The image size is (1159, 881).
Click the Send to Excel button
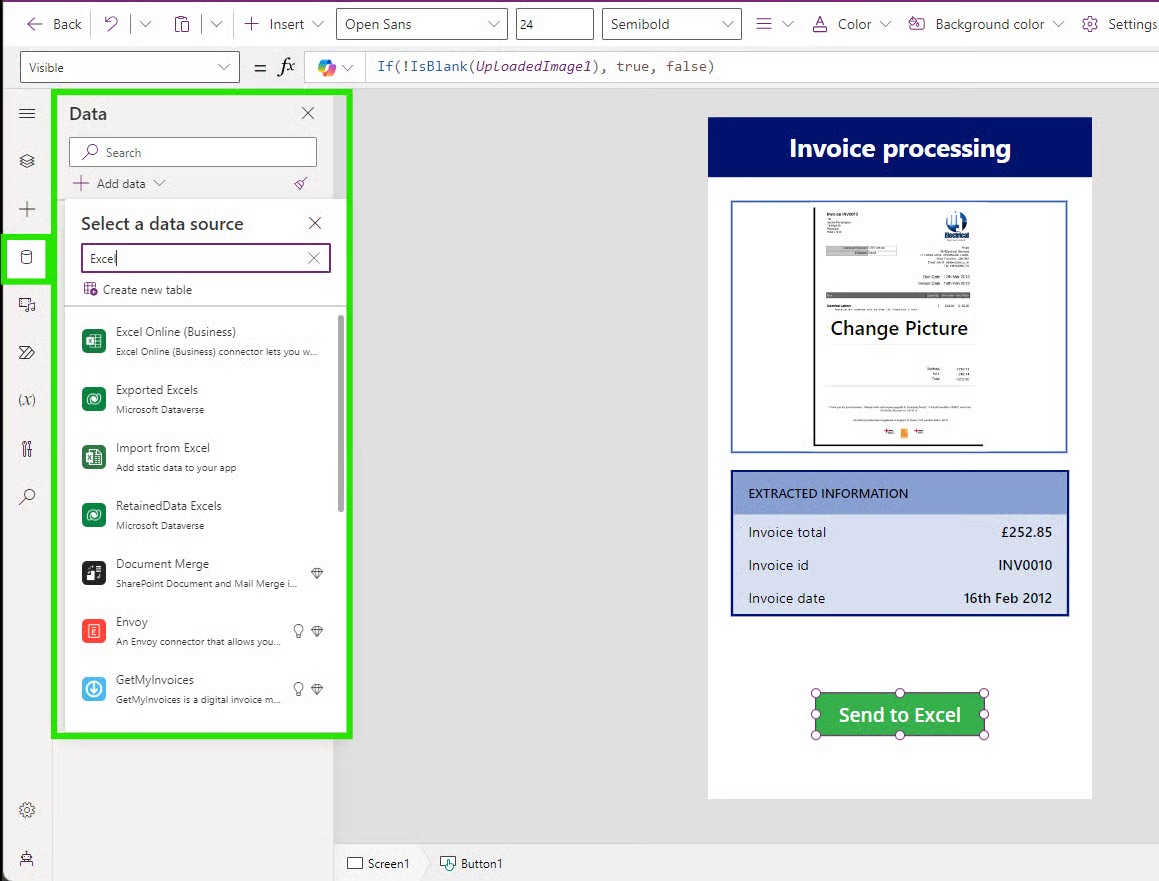coord(900,715)
